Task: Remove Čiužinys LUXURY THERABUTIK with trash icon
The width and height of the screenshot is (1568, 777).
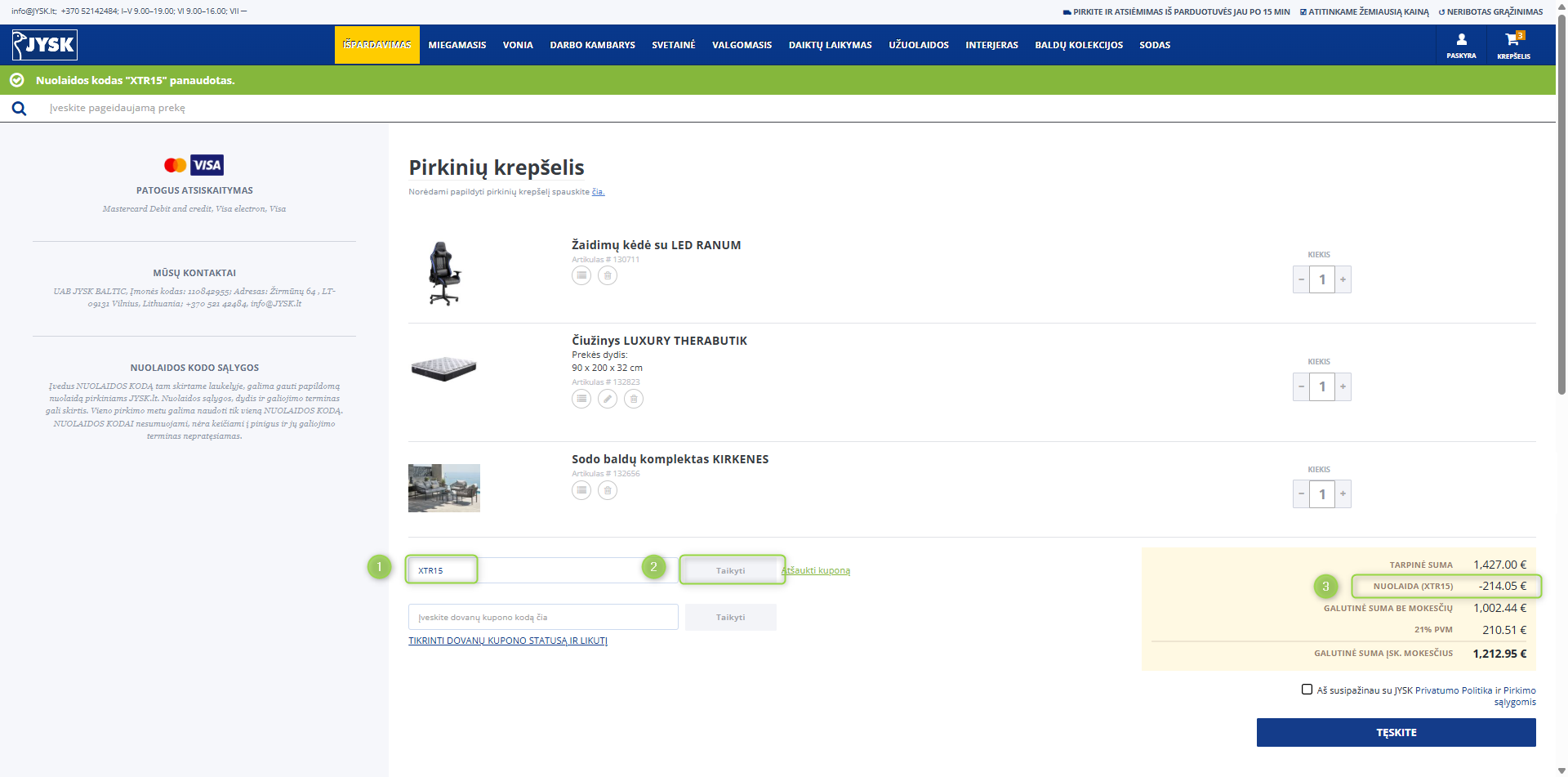Action: pyautogui.click(x=634, y=399)
